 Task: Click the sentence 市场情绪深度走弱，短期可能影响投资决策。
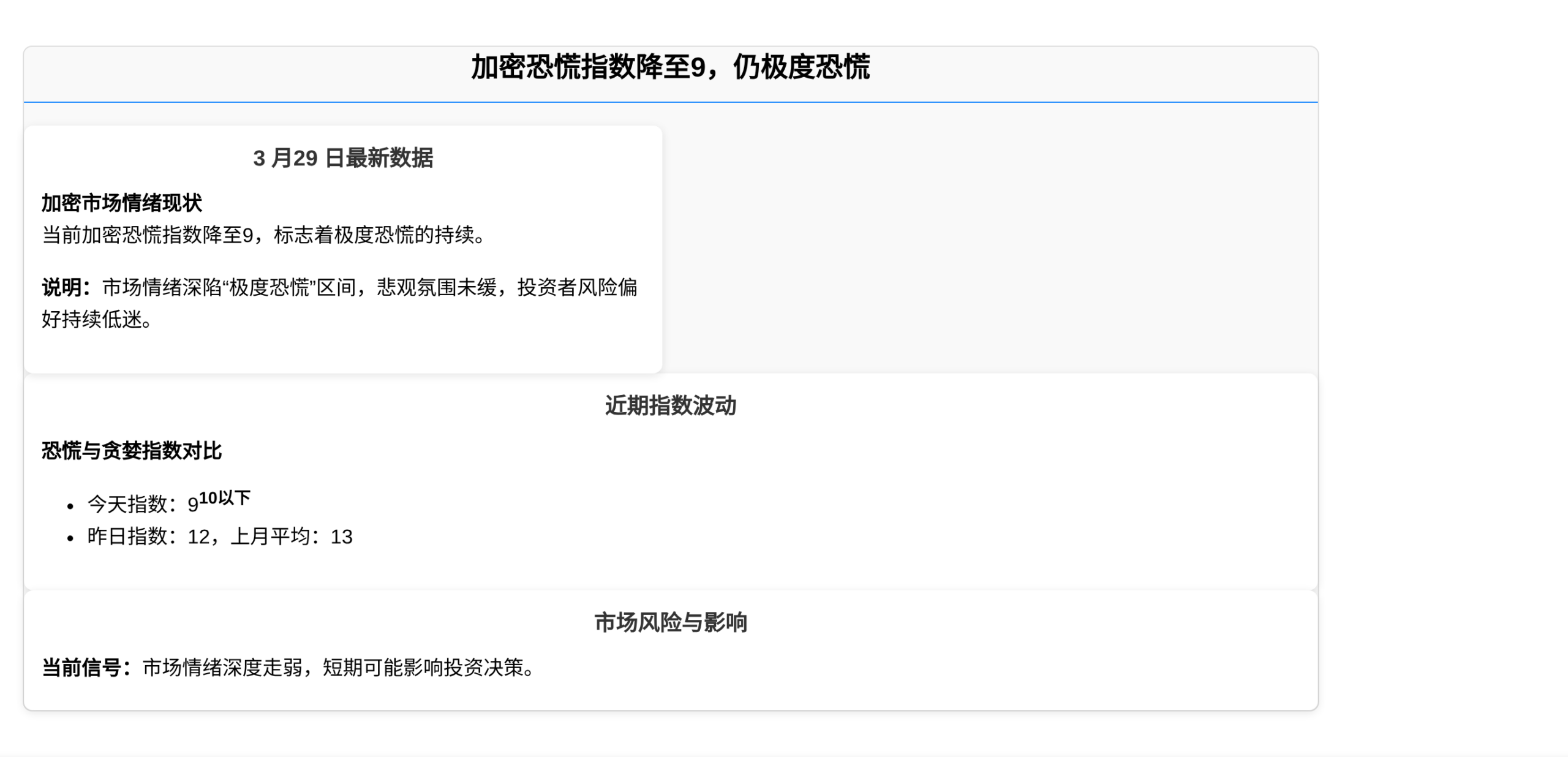[339, 668]
